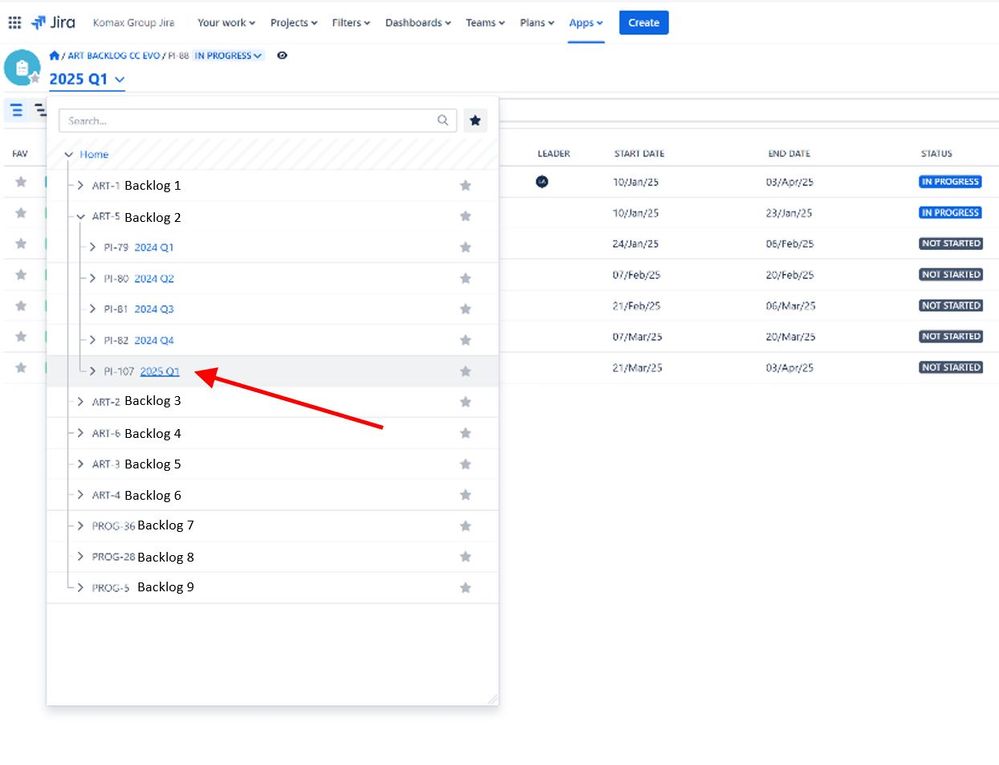Open the 2025 Q1 link in tree
This screenshot has height=765, width=999.
160,371
